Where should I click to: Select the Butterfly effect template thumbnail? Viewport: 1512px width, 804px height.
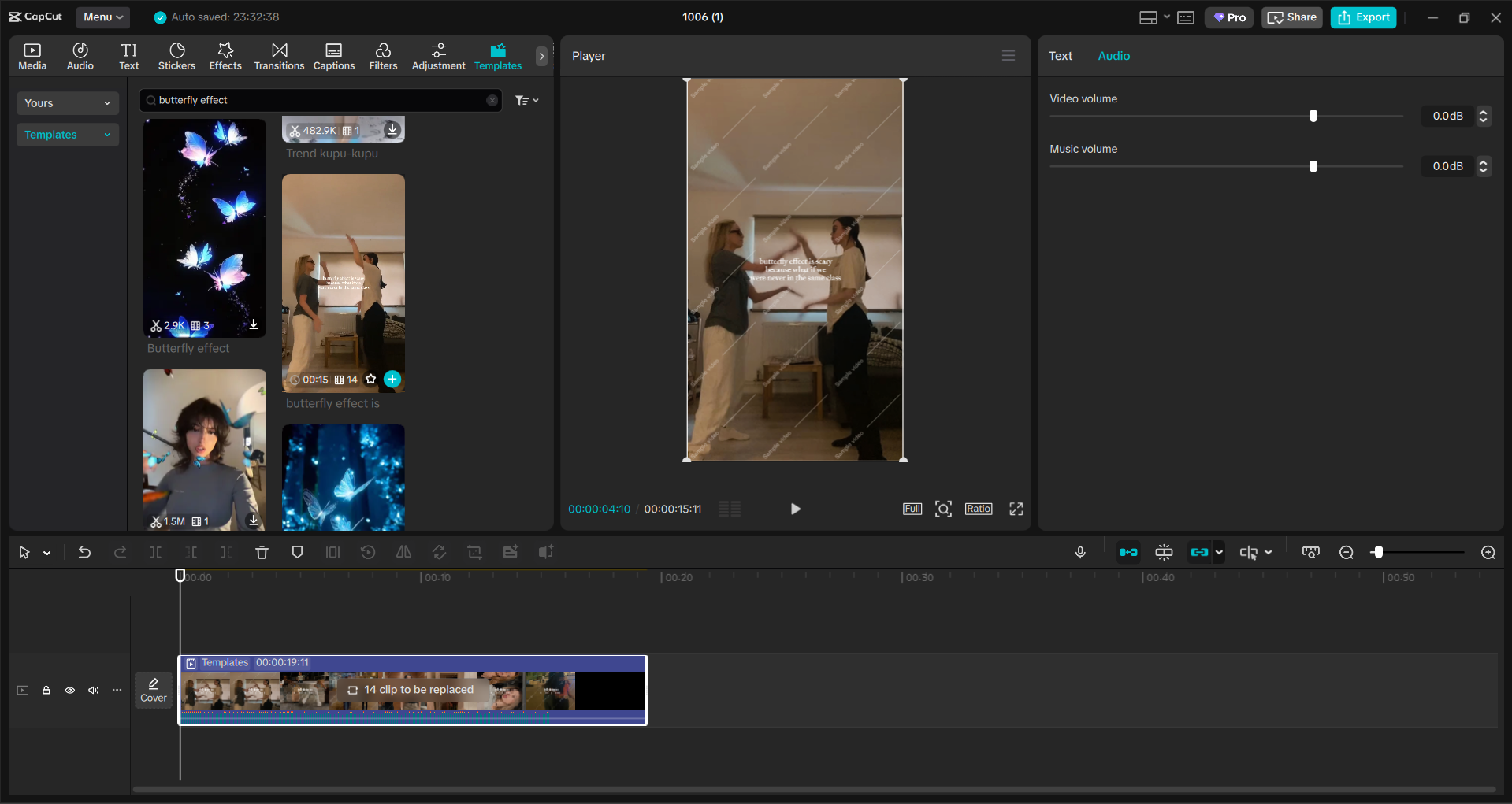[204, 228]
